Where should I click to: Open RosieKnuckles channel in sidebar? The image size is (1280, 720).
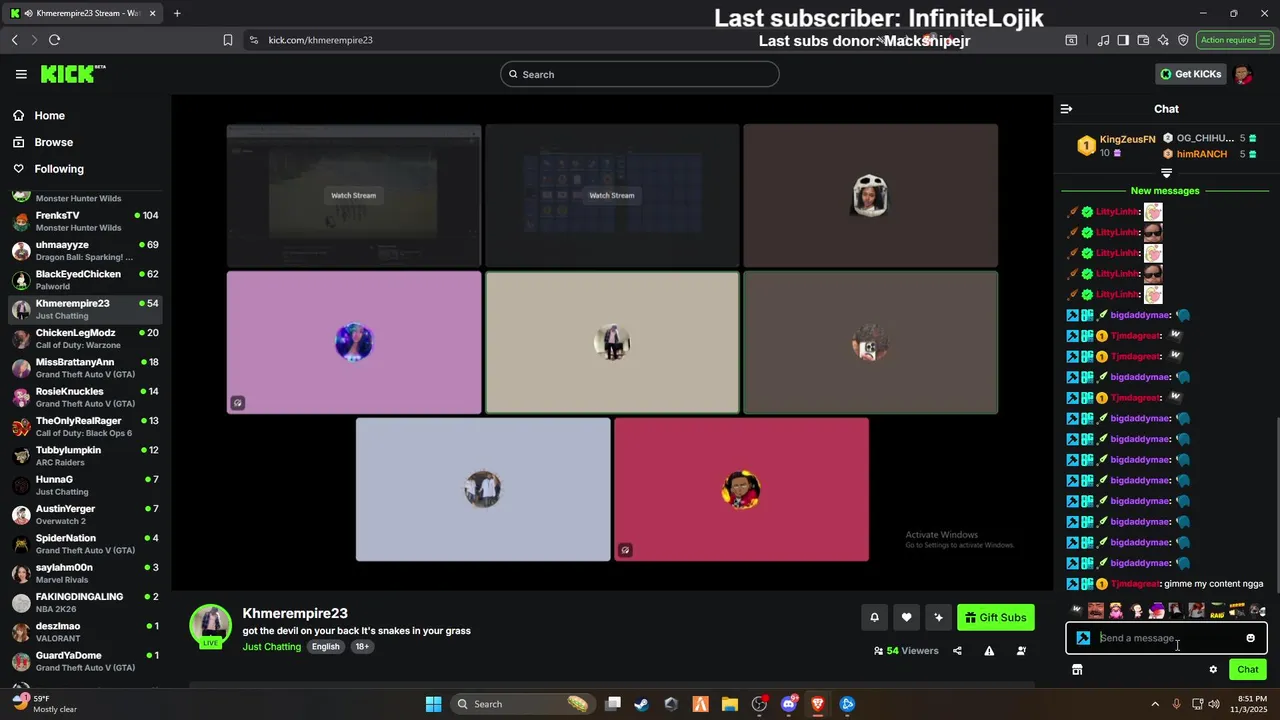[x=85, y=397]
